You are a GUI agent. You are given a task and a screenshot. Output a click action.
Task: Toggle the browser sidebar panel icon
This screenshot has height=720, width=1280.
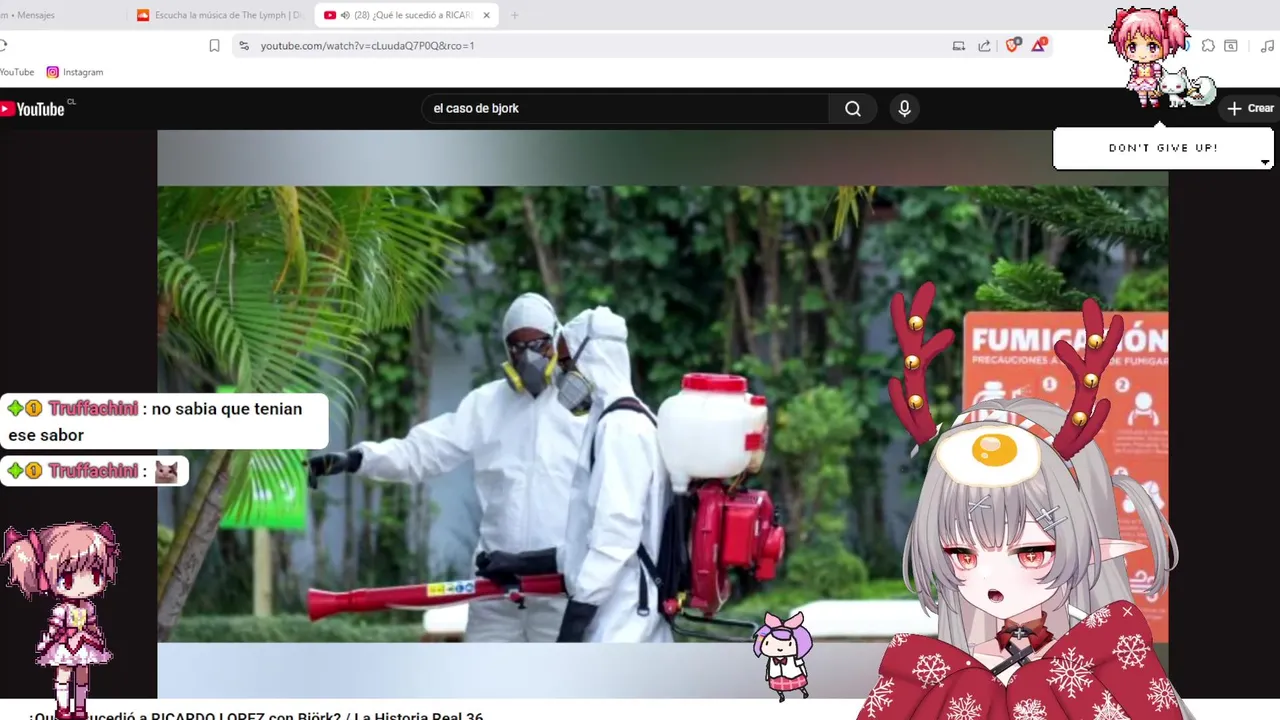point(1231,46)
